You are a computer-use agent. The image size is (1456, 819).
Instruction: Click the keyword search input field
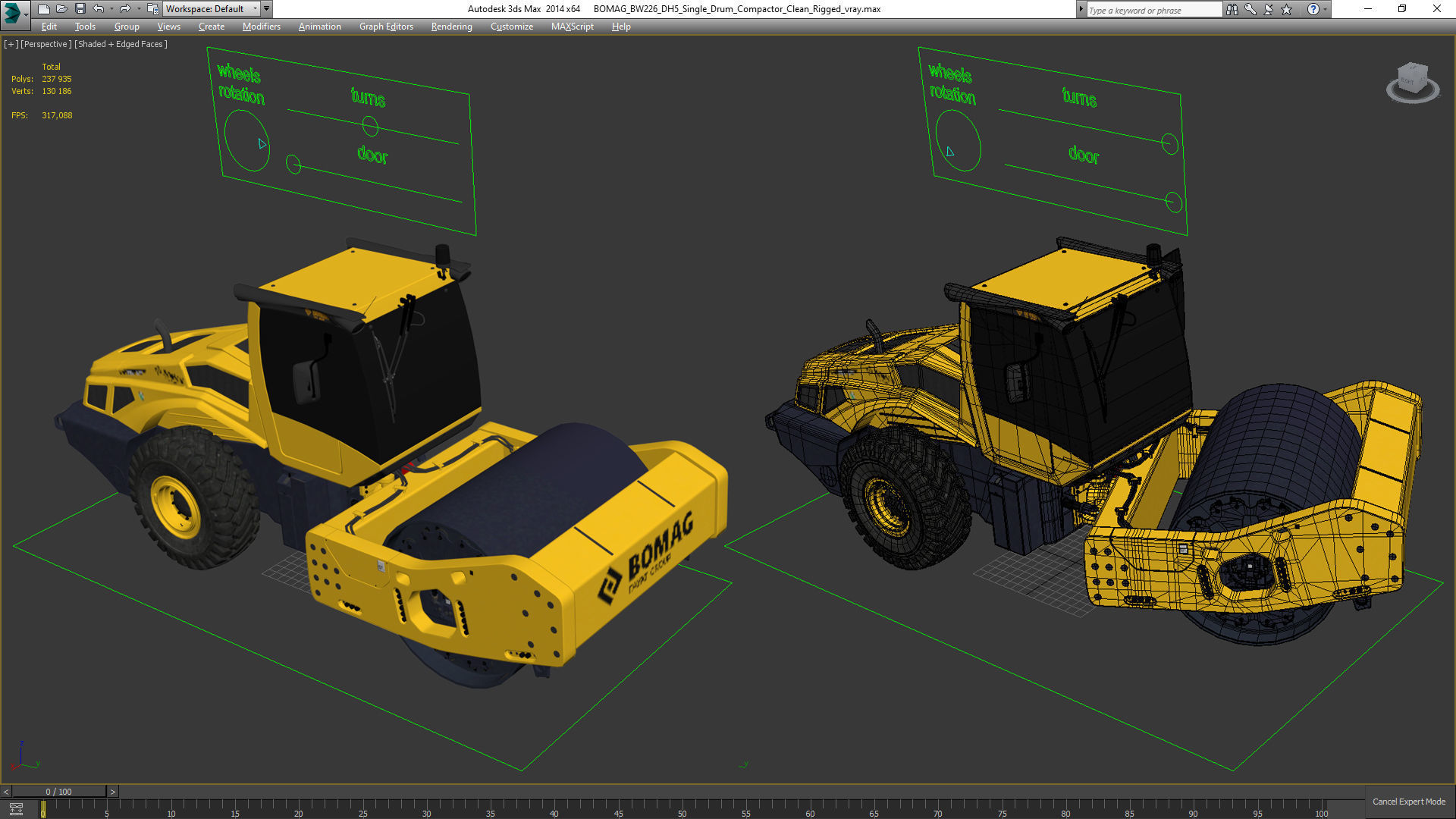click(1153, 10)
